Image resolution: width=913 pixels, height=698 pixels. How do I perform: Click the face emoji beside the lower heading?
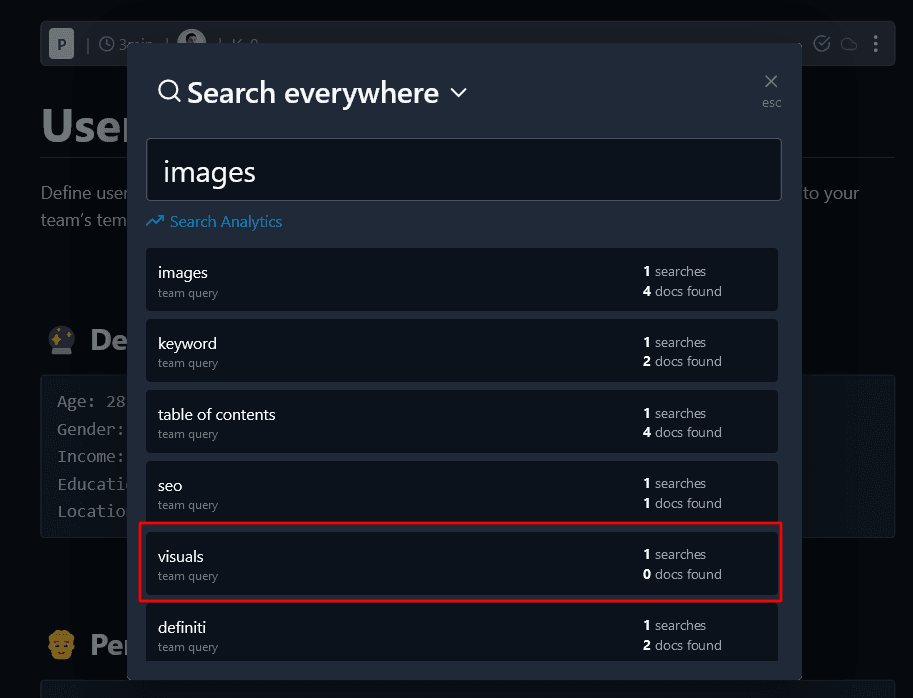(61, 645)
